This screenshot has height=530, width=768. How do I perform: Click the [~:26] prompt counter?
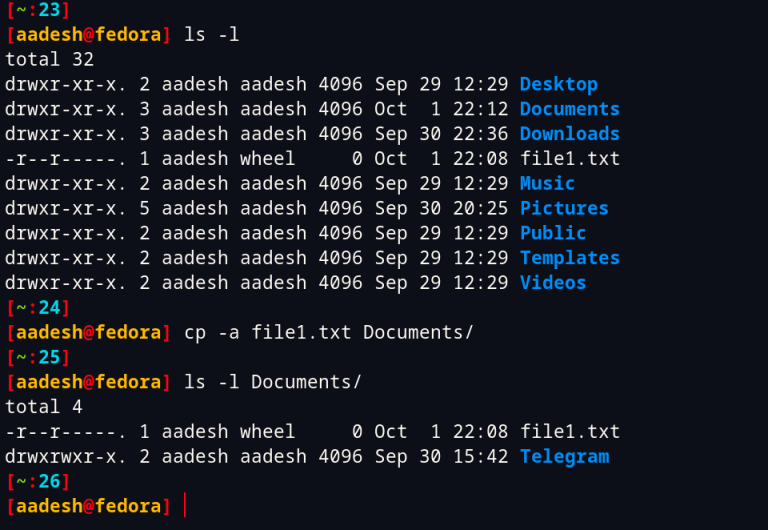coord(32,482)
